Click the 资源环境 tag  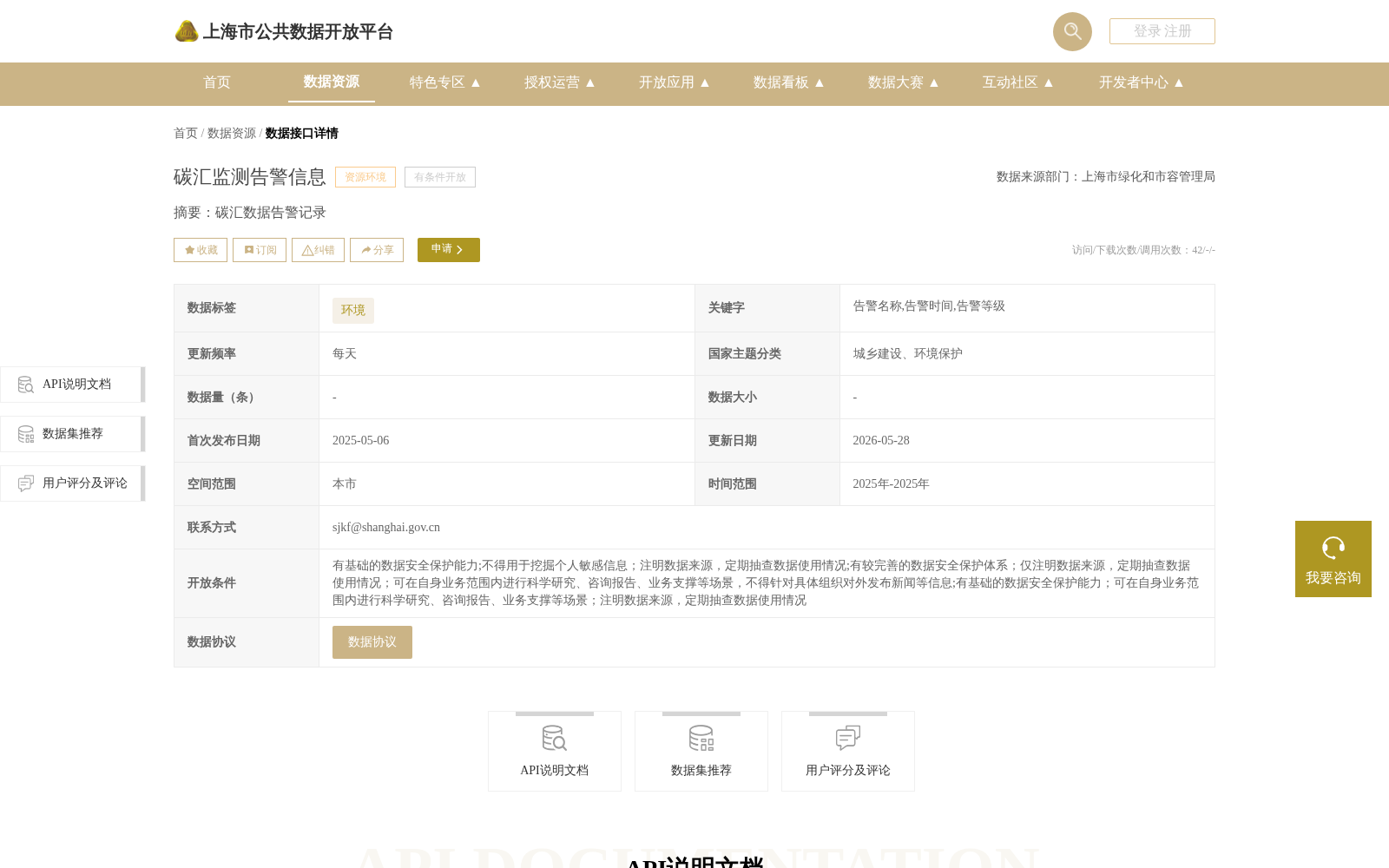pos(365,177)
